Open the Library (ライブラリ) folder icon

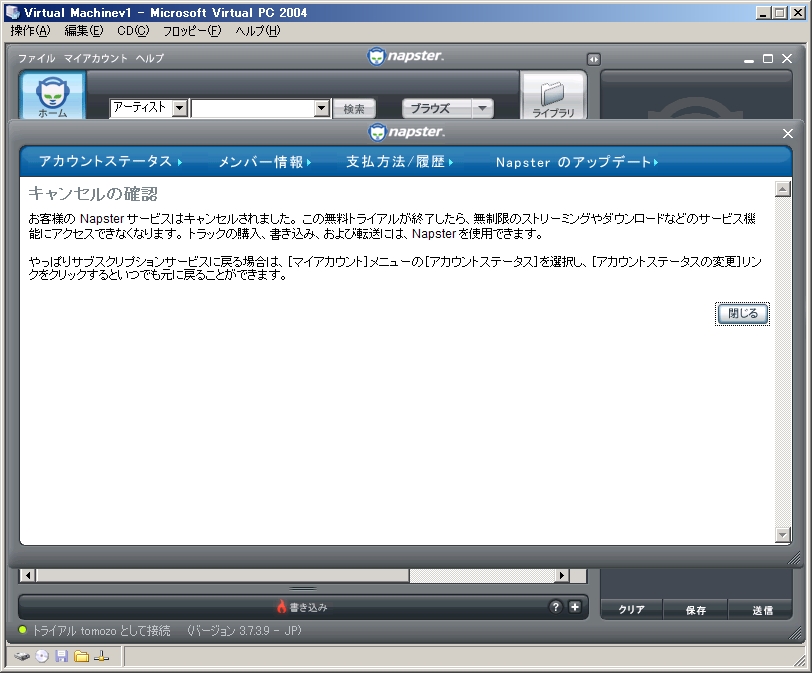click(x=553, y=98)
